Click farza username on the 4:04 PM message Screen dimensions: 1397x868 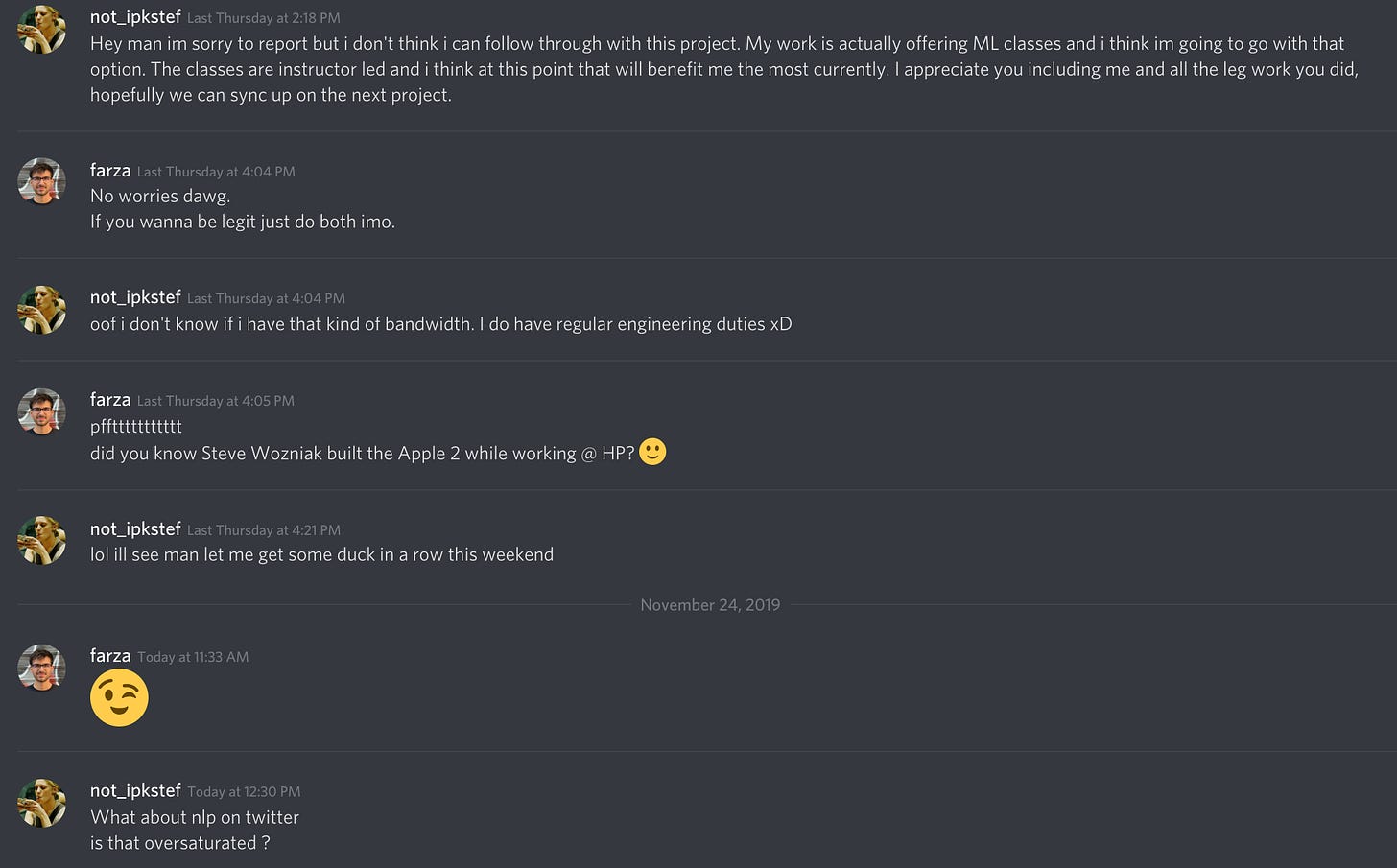tap(110, 171)
